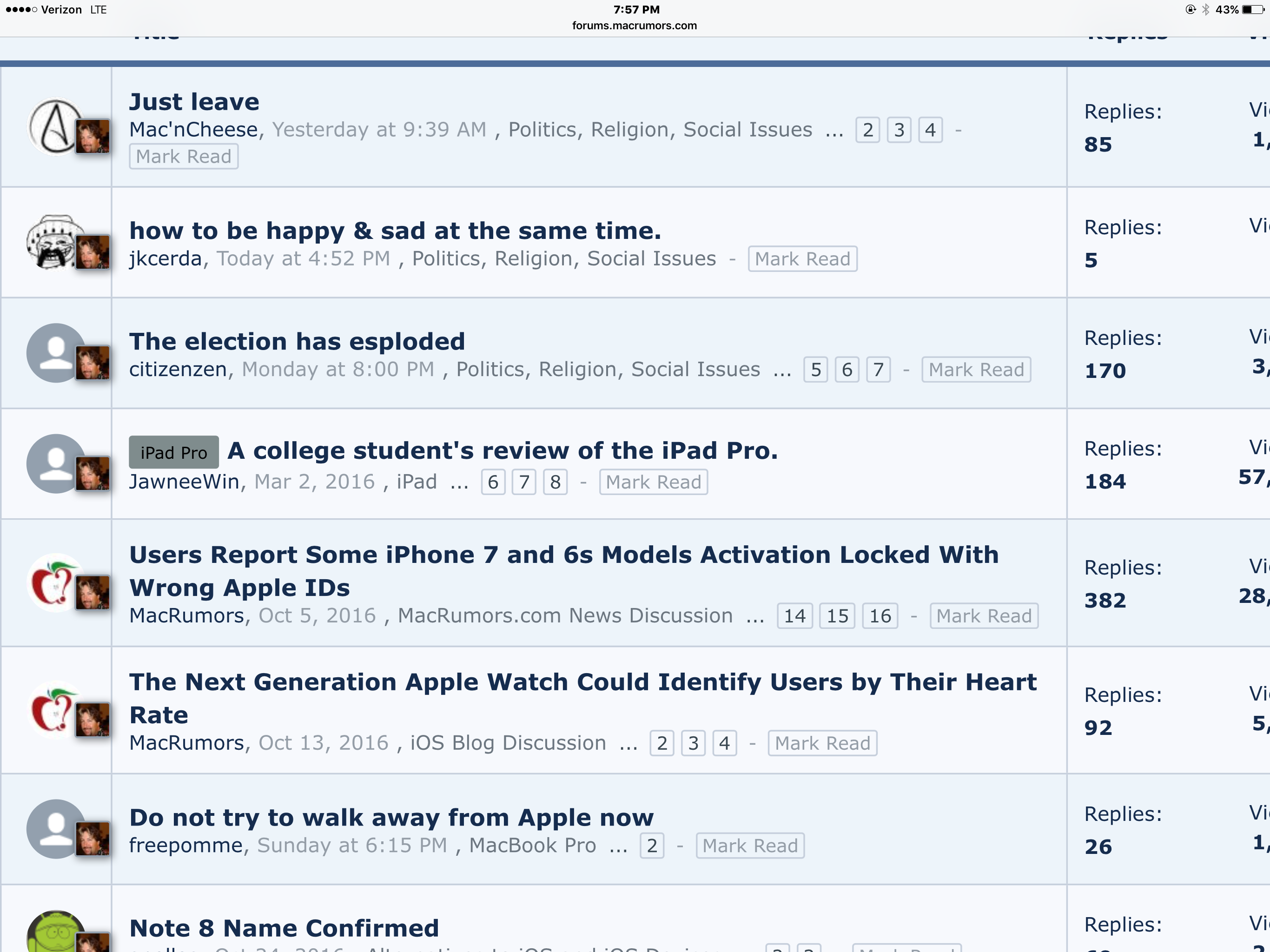Open the MacBook Pro forum link
Screen dimensions: 1270x952
click(x=533, y=845)
